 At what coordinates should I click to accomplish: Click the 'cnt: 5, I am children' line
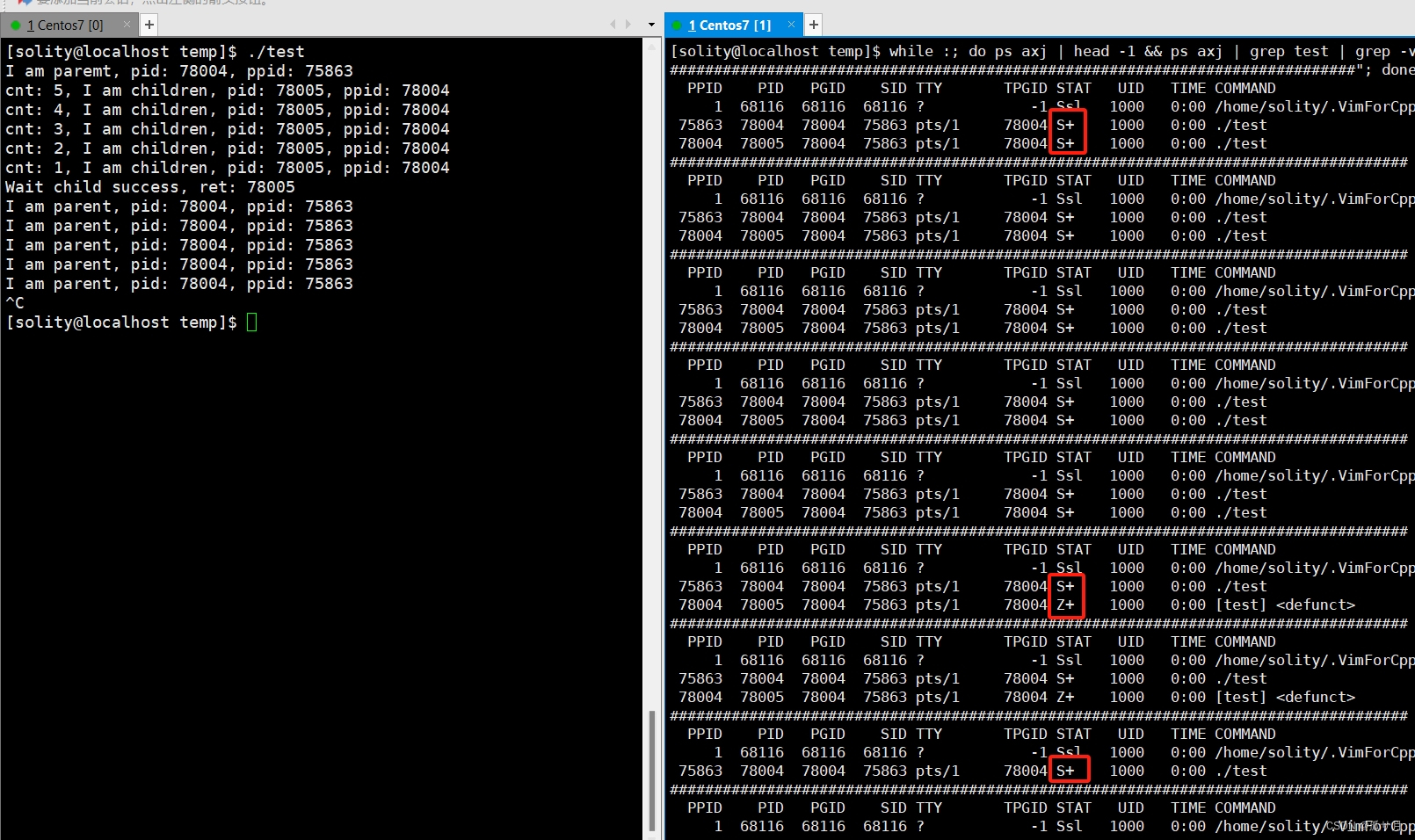coord(227,91)
